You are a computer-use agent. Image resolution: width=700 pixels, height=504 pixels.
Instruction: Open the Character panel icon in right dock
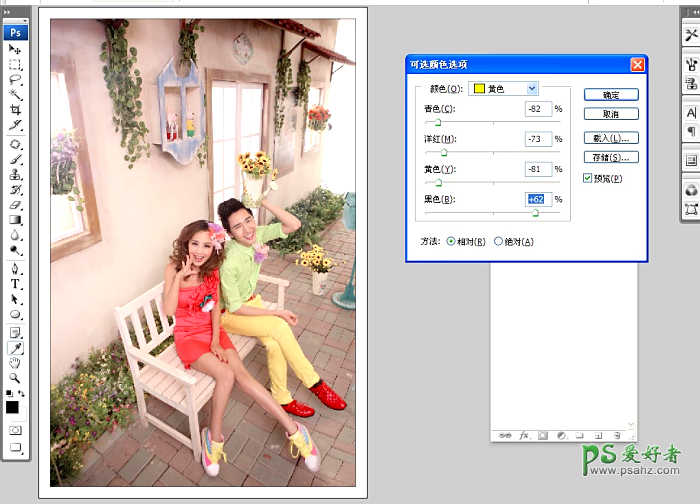click(x=691, y=113)
